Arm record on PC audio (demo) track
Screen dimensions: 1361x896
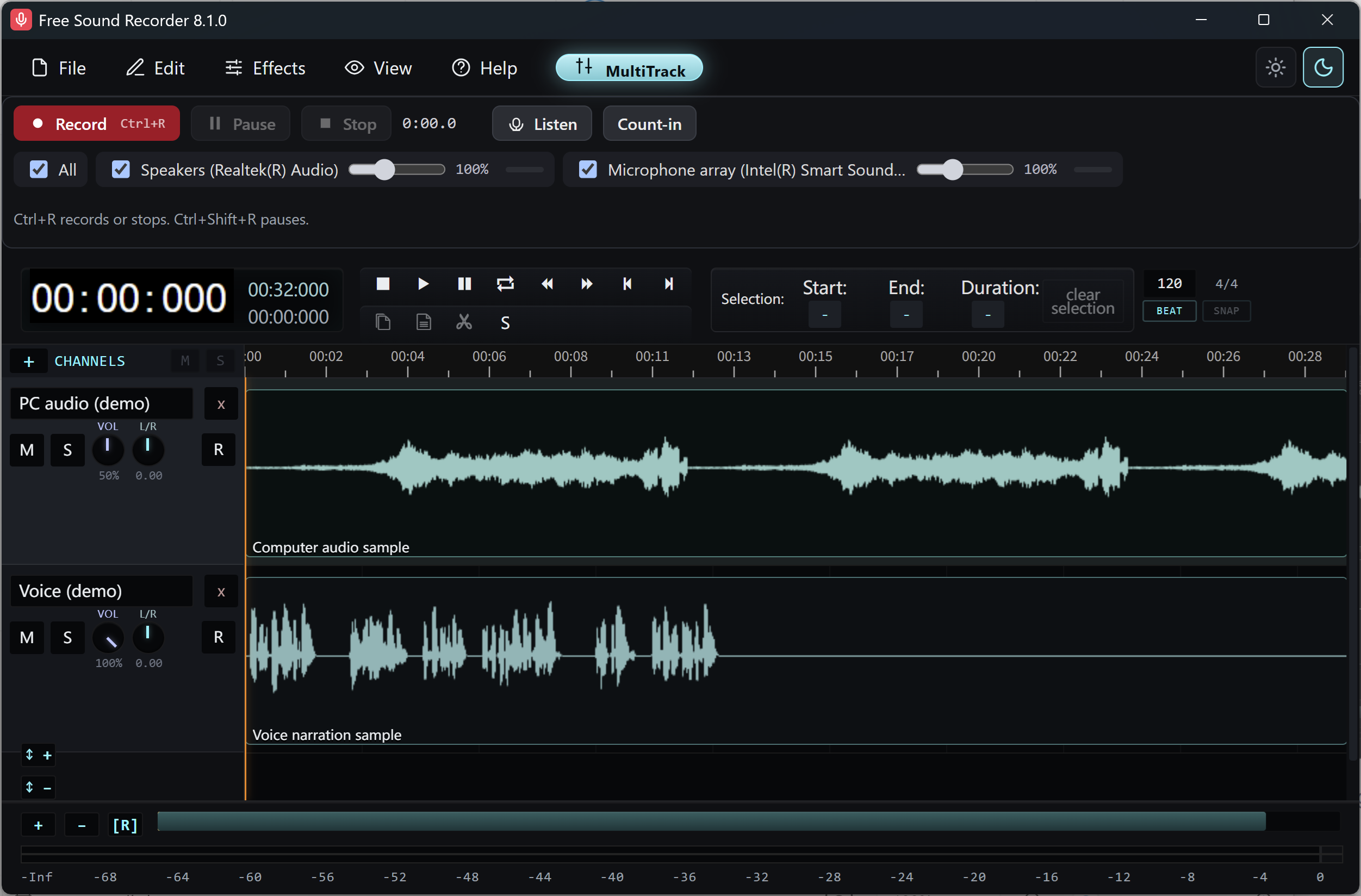(219, 450)
